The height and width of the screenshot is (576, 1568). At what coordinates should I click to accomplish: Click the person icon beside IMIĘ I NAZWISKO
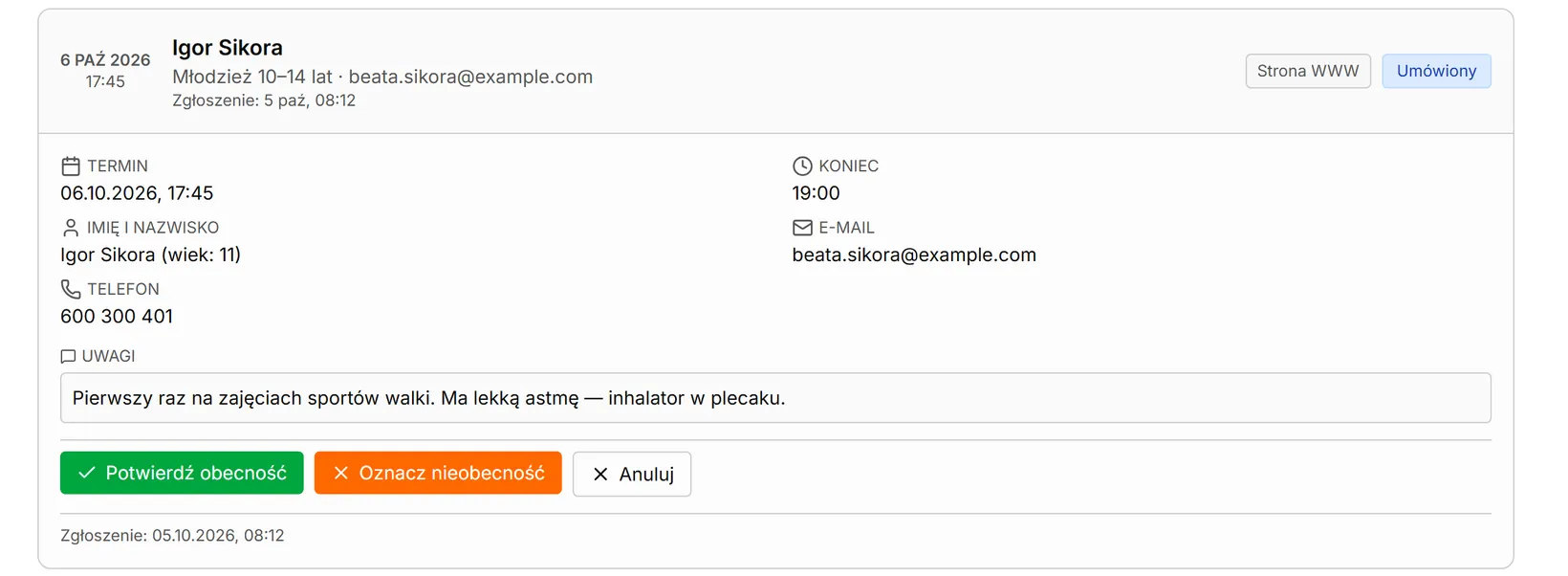(71, 228)
